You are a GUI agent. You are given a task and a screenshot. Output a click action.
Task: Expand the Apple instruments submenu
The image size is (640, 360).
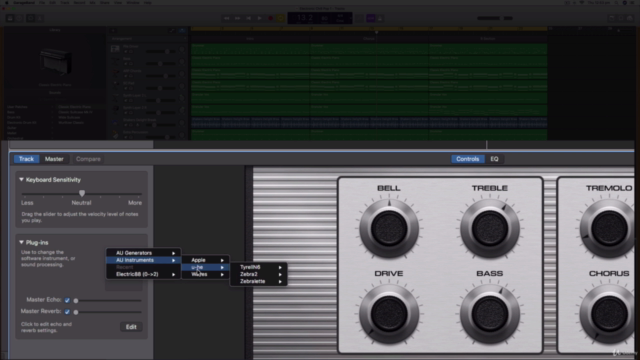(205, 260)
